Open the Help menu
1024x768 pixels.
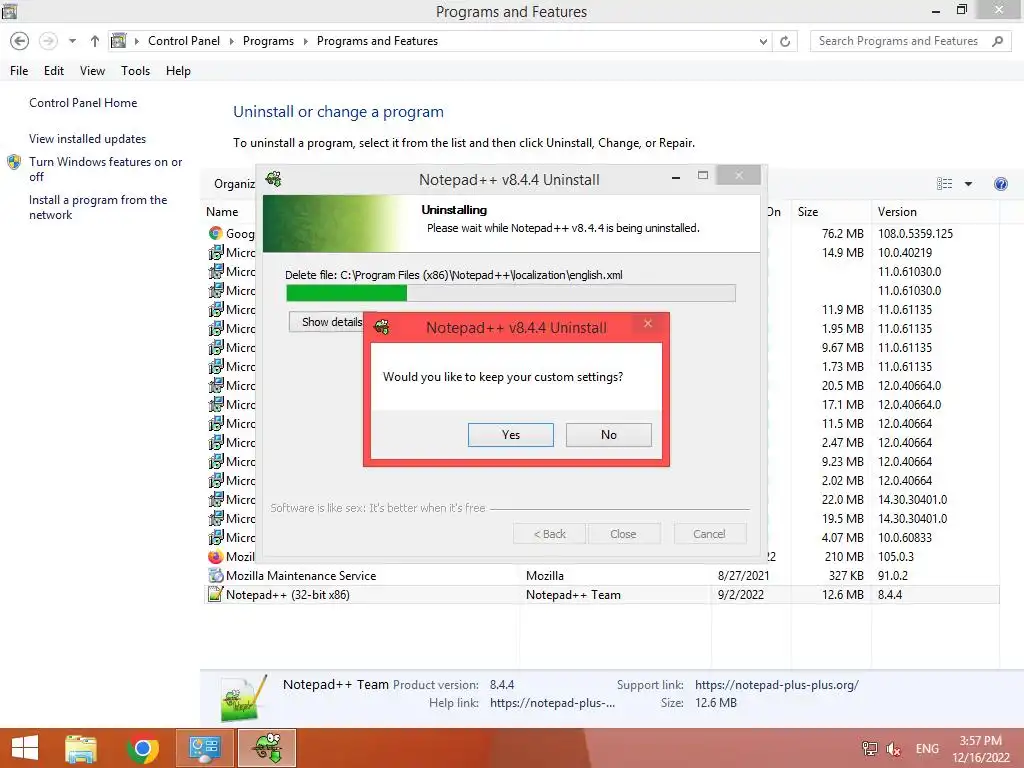tap(178, 71)
